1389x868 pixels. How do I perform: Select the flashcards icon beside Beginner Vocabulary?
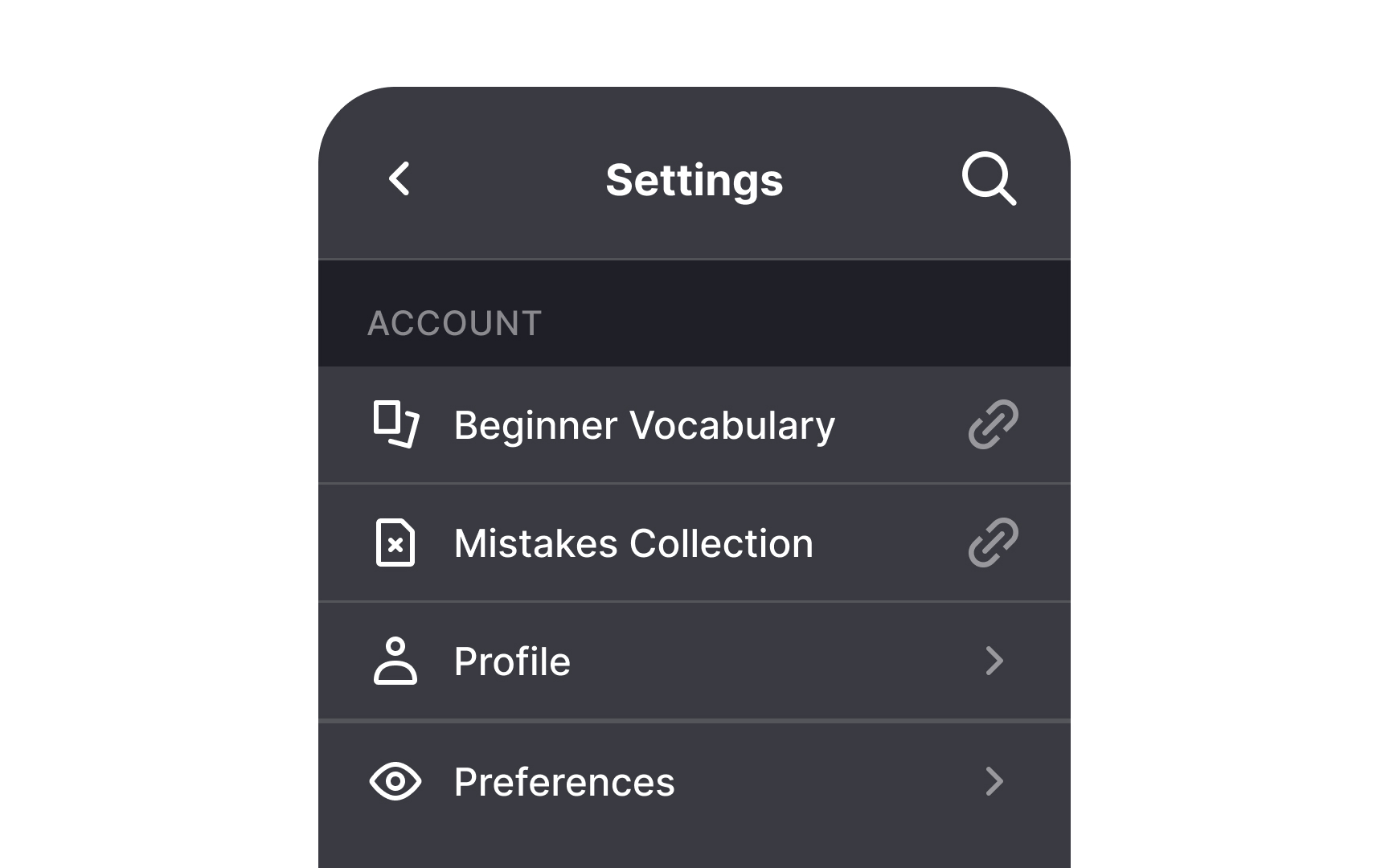395,425
